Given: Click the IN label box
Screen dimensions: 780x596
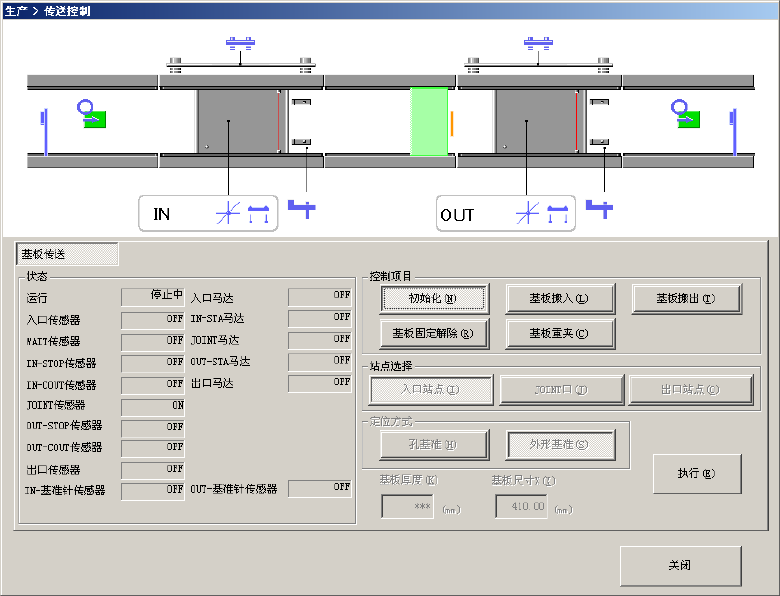Looking at the screenshot, I should [x=208, y=213].
